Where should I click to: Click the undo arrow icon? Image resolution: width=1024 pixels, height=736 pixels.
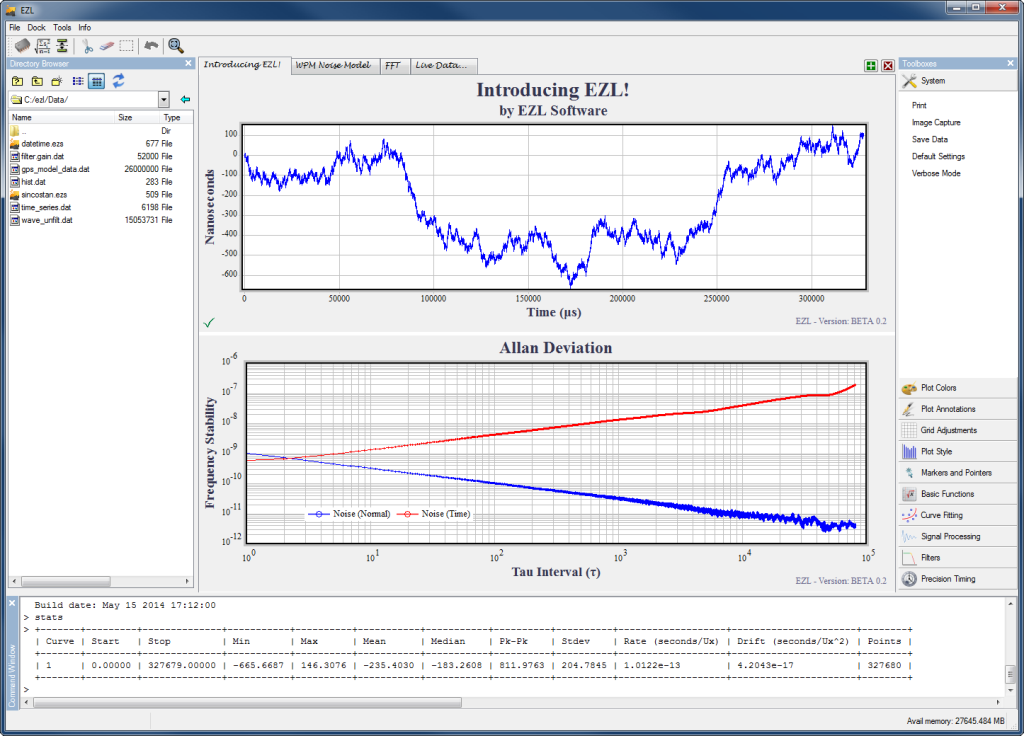click(151, 46)
